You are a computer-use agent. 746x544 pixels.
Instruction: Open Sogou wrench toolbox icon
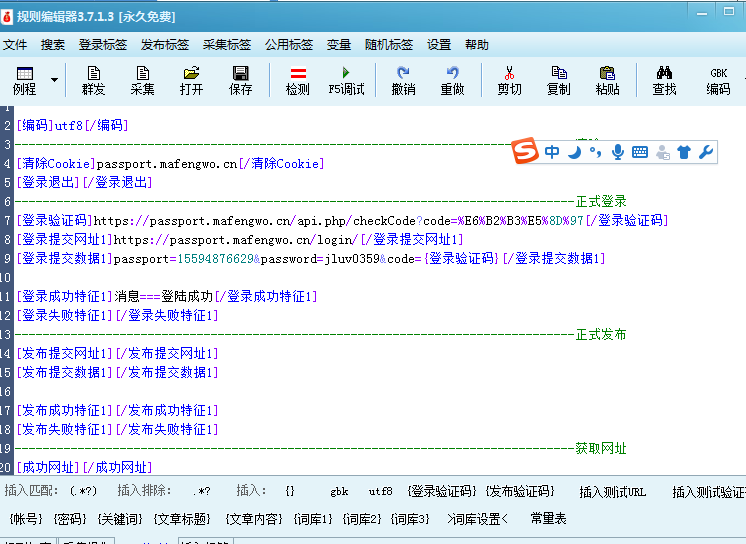(x=706, y=152)
